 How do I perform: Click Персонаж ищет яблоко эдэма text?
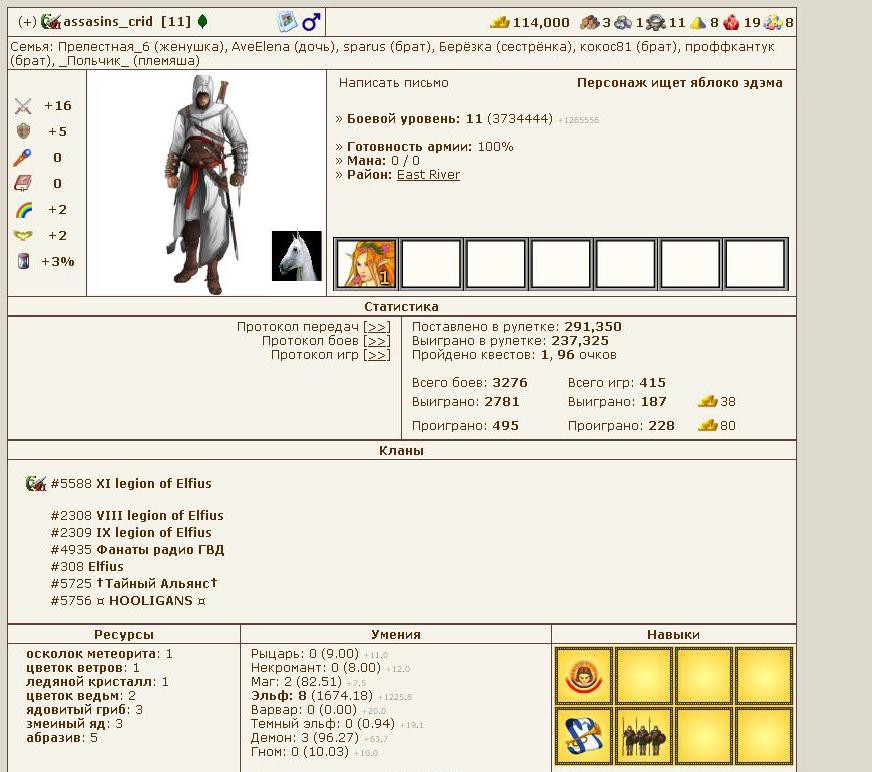[x=680, y=83]
